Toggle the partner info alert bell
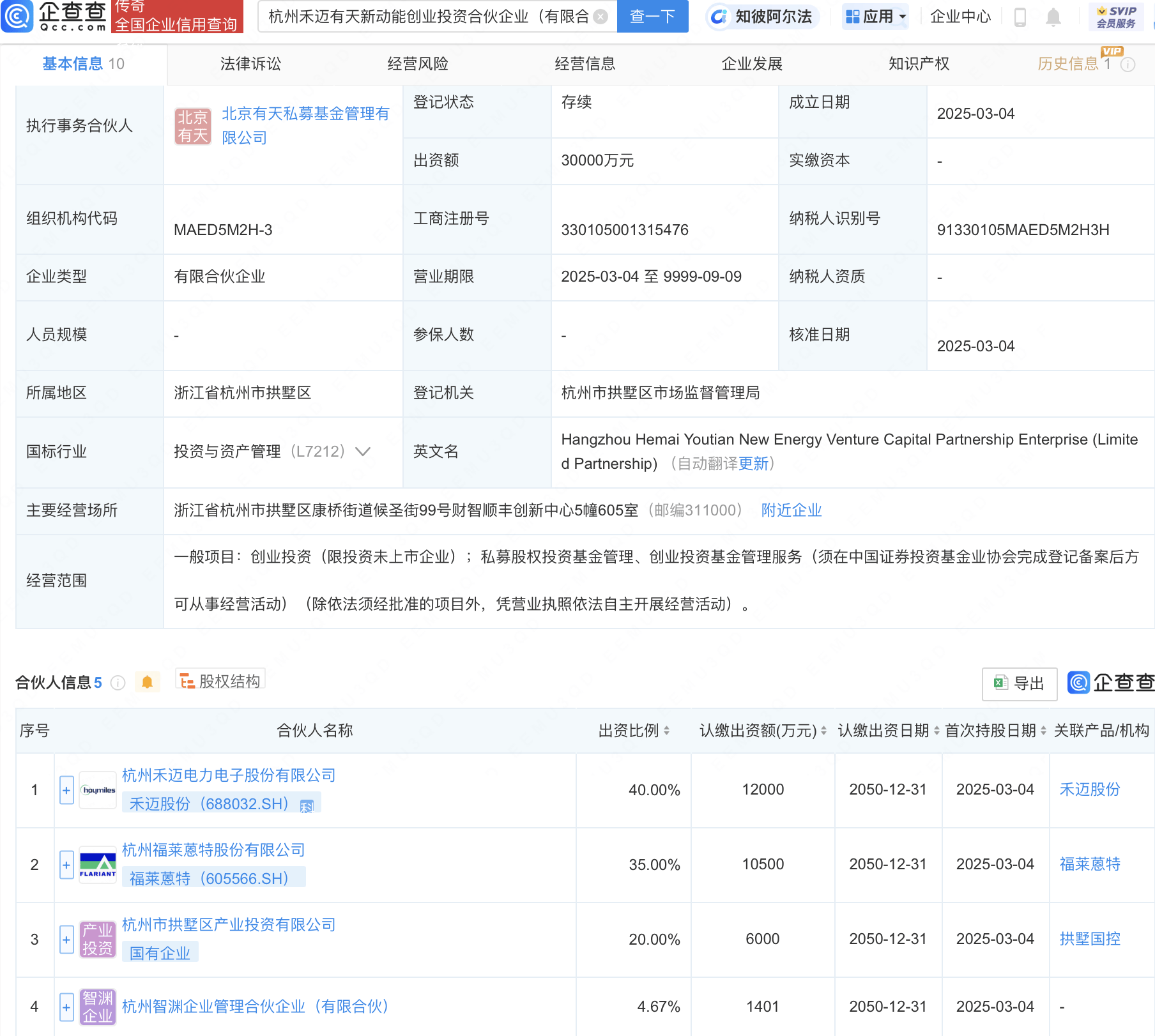1155x1036 pixels. [147, 682]
